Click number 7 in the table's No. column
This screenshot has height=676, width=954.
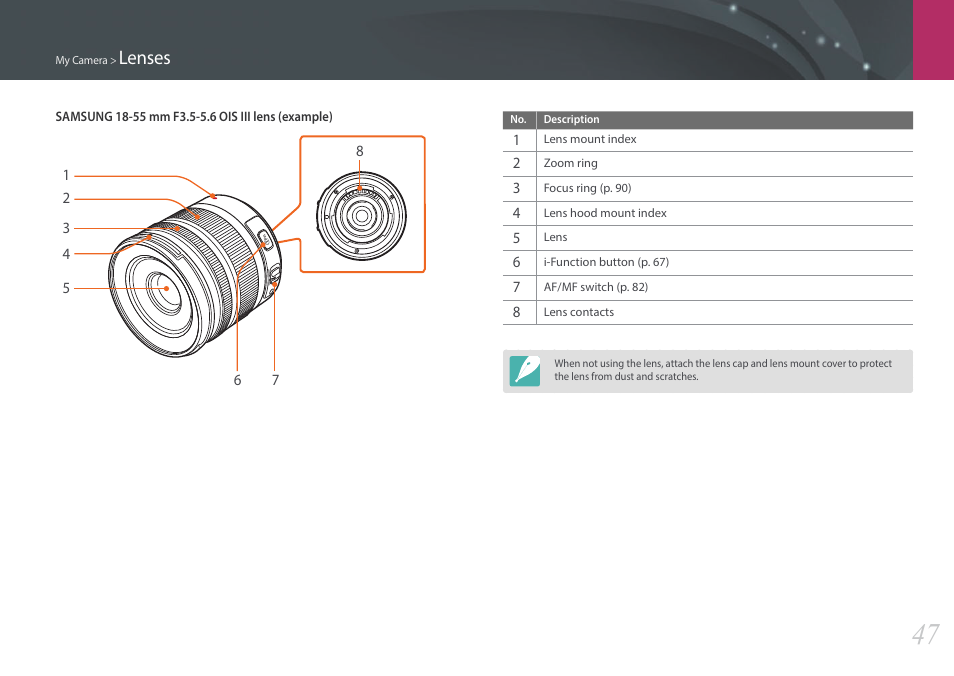517,287
